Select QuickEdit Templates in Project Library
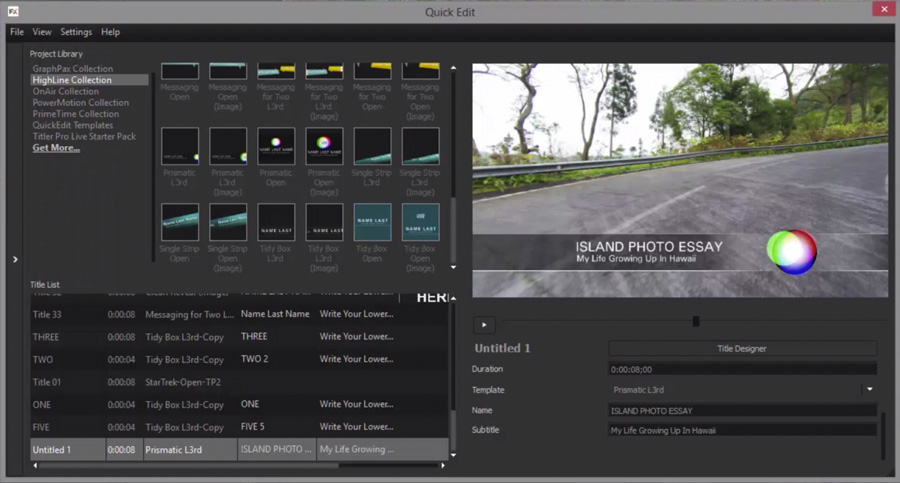 pos(73,125)
